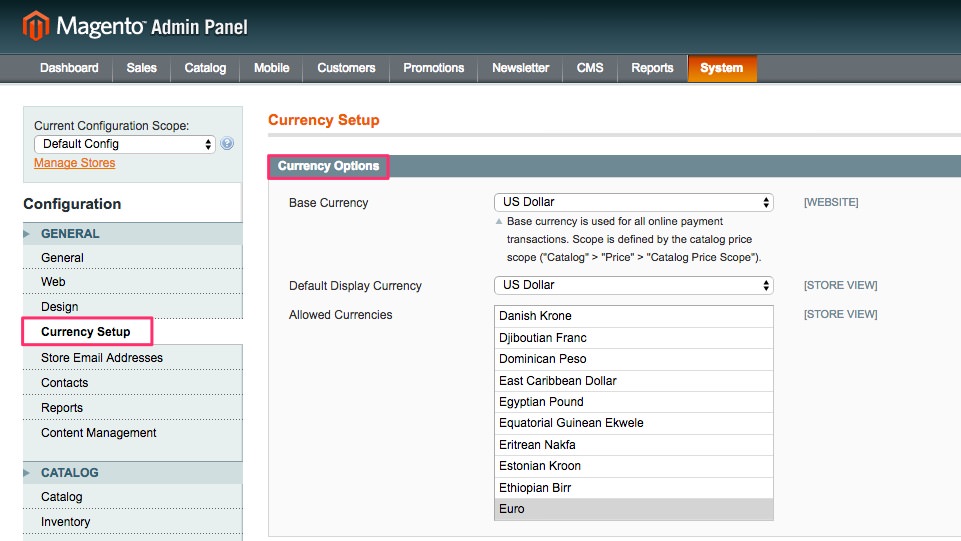Open Store Email Addresses configuration
The image size is (961, 541).
(132, 357)
